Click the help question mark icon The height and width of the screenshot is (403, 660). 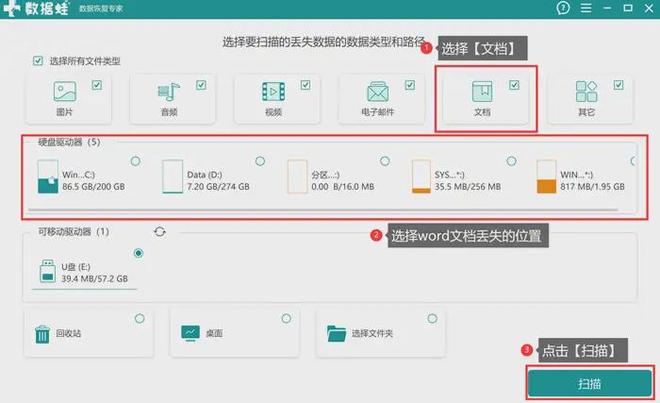coord(563,8)
